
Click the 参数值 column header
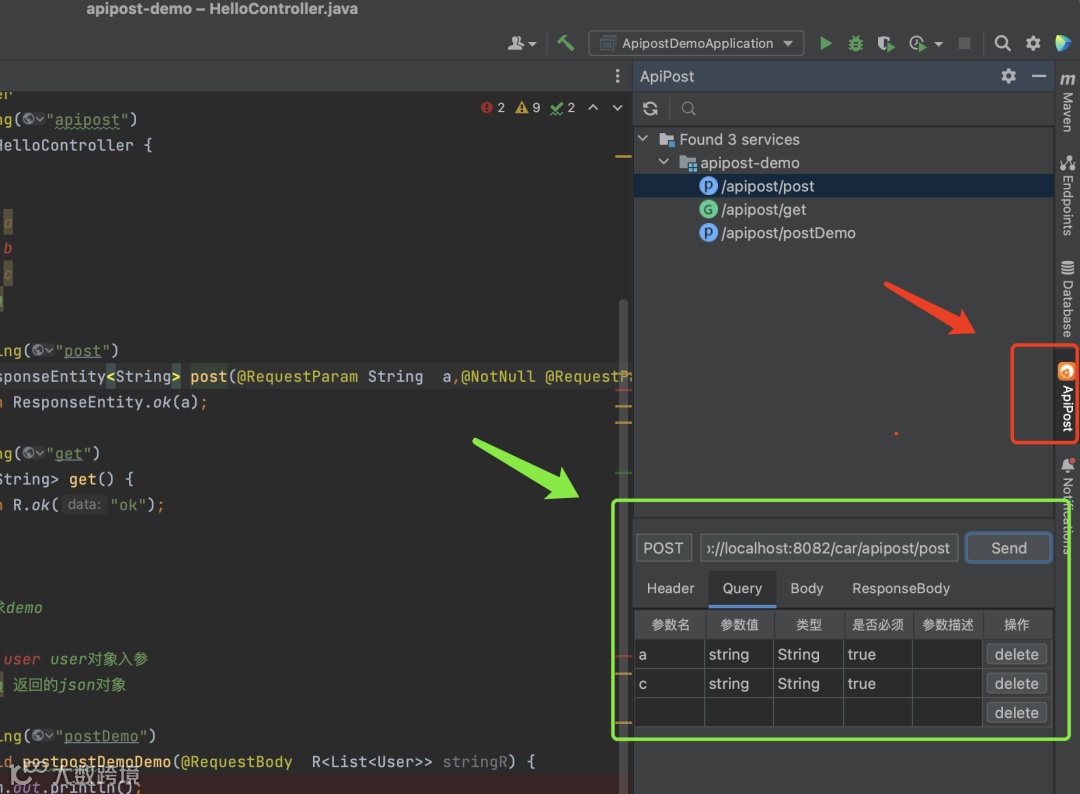tap(739, 625)
